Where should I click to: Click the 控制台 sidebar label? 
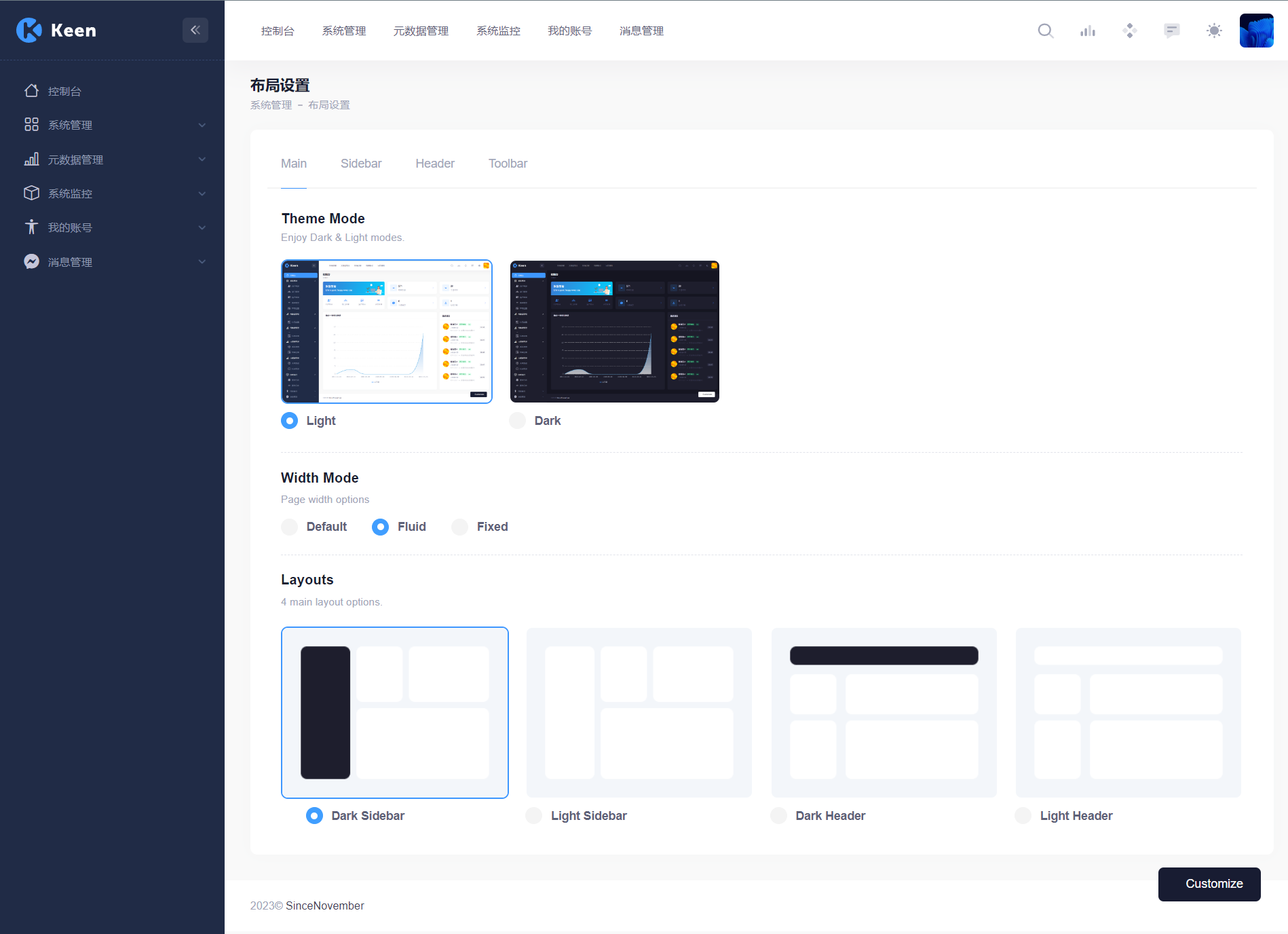[64, 91]
